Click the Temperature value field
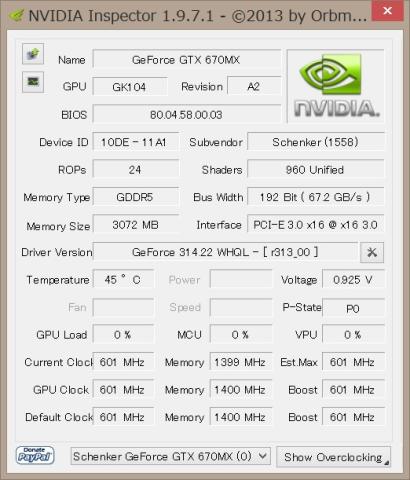Screen dimensions: 410x480 (123, 279)
